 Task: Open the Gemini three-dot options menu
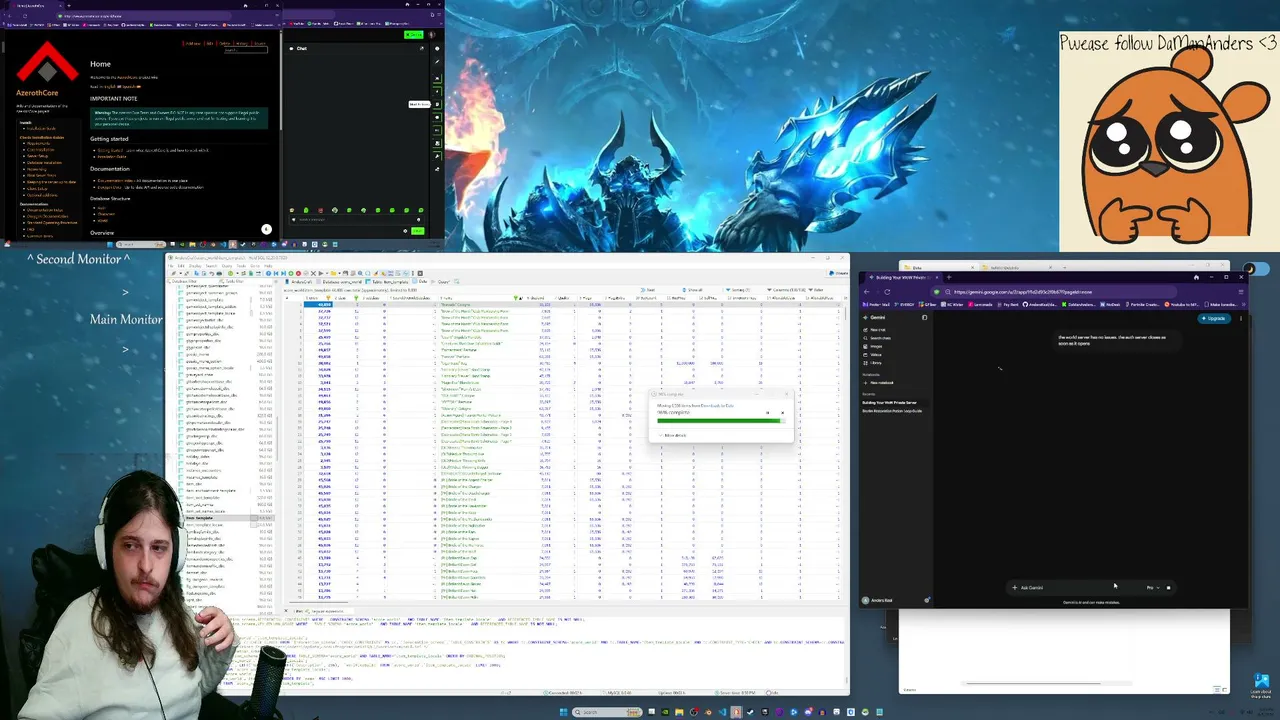(1241, 318)
